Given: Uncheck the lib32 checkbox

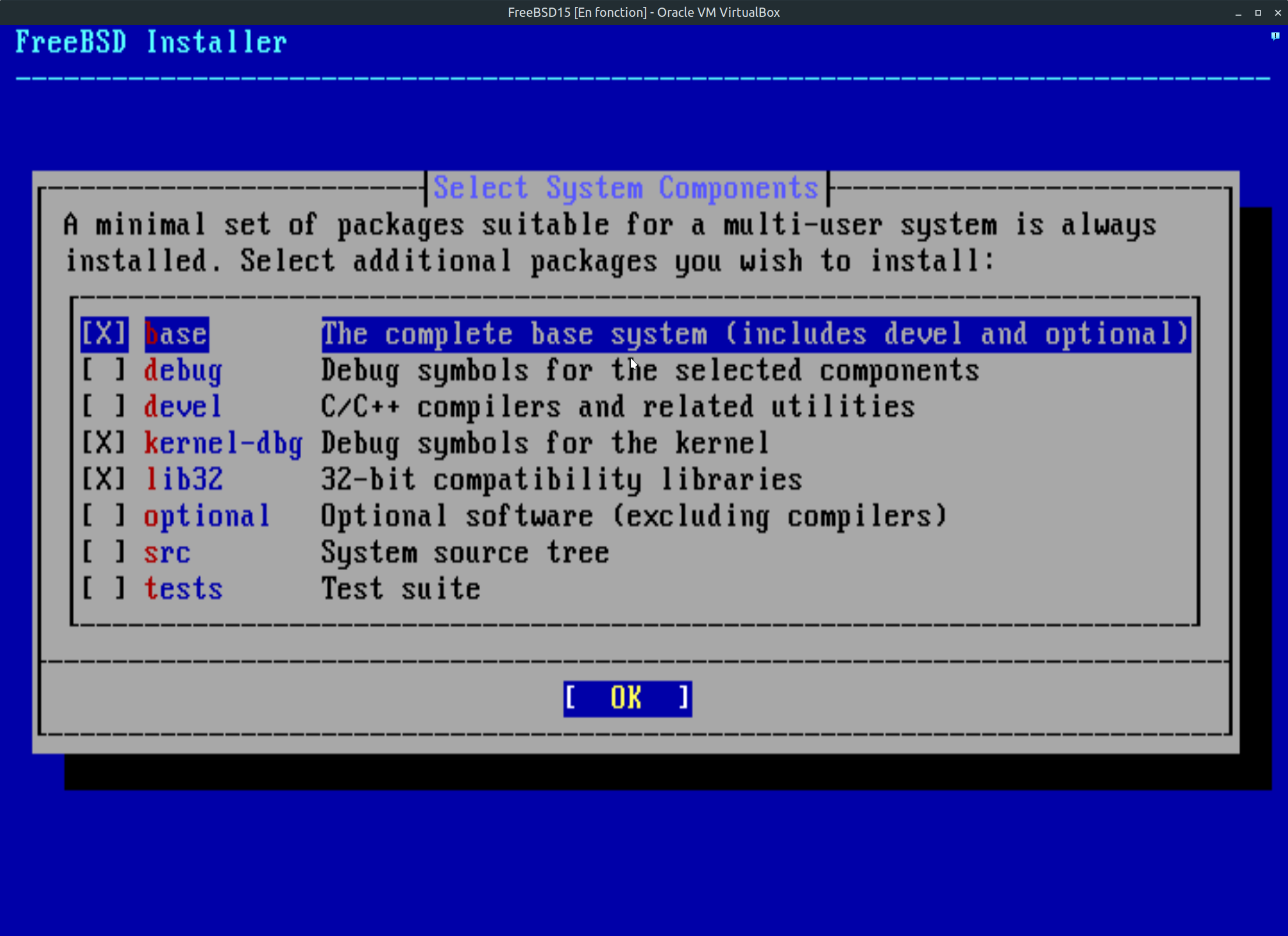Looking at the screenshot, I should (x=104, y=479).
